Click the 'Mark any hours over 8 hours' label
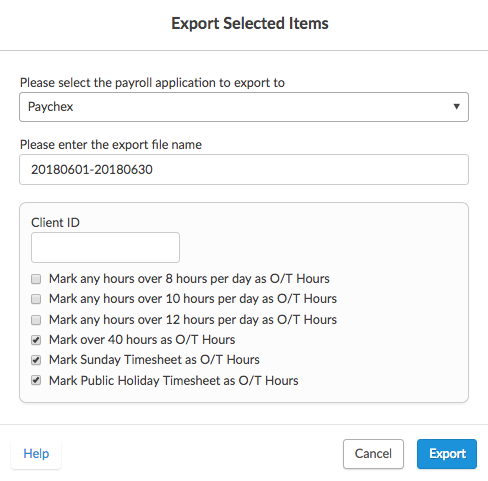This screenshot has height=481, width=488. (189, 279)
